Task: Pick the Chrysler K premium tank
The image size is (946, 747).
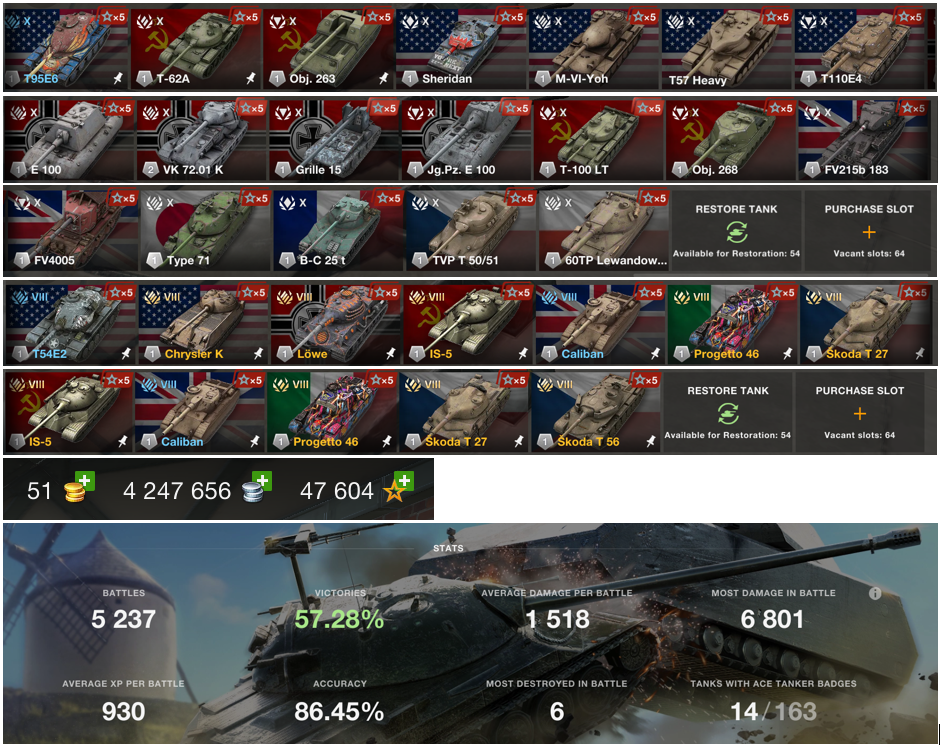Action: tap(203, 324)
